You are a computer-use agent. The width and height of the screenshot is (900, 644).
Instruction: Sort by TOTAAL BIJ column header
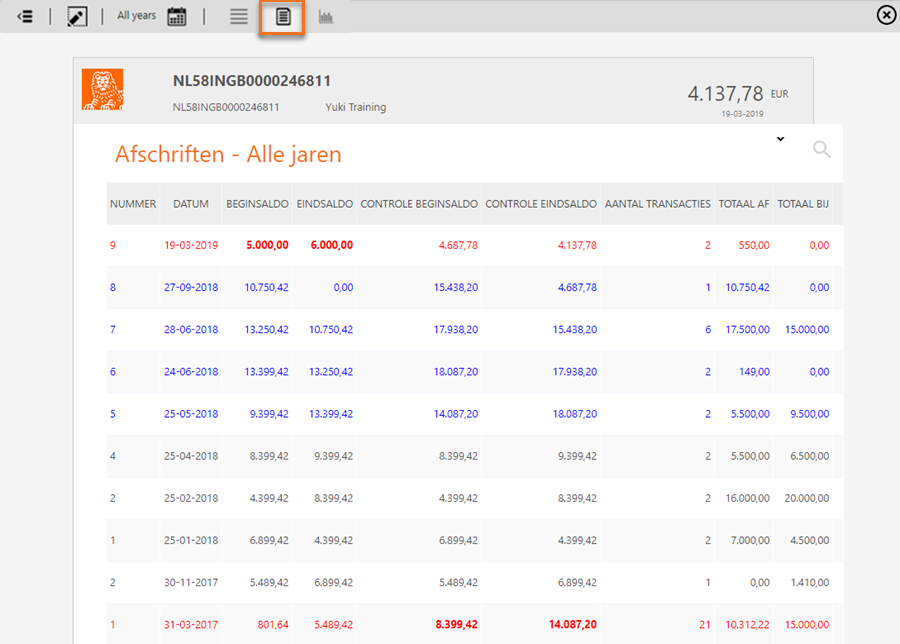[803, 204]
